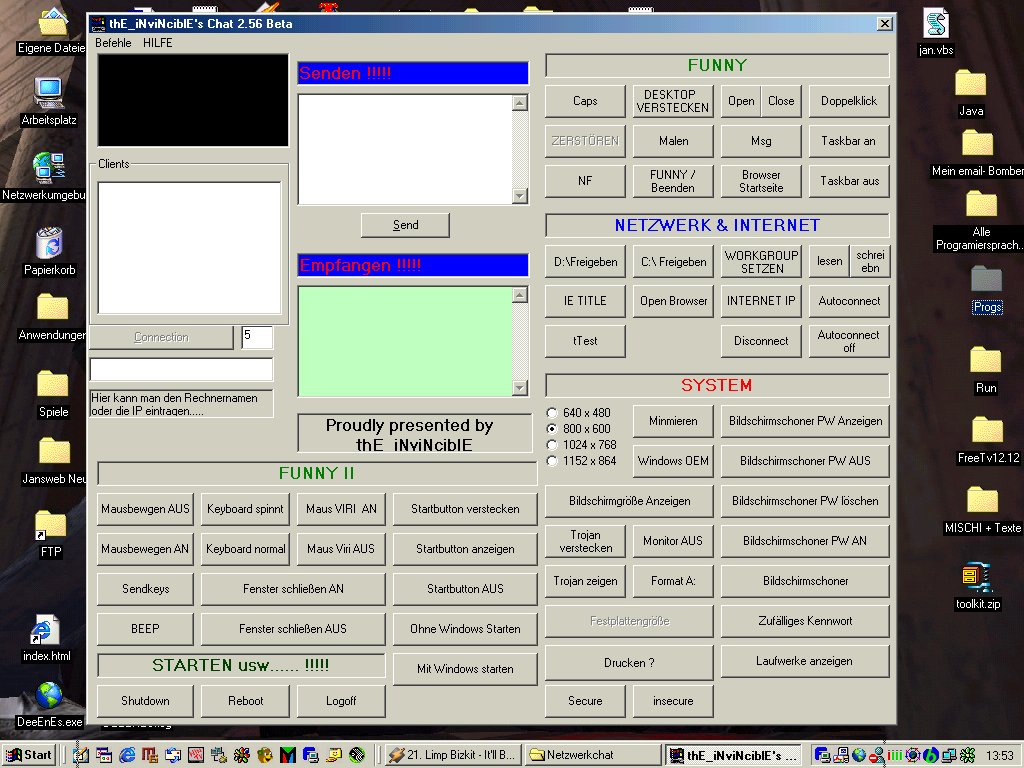Click the jan.vbs script file icon
Image resolution: width=1024 pixels, height=768 pixels.
click(936, 24)
